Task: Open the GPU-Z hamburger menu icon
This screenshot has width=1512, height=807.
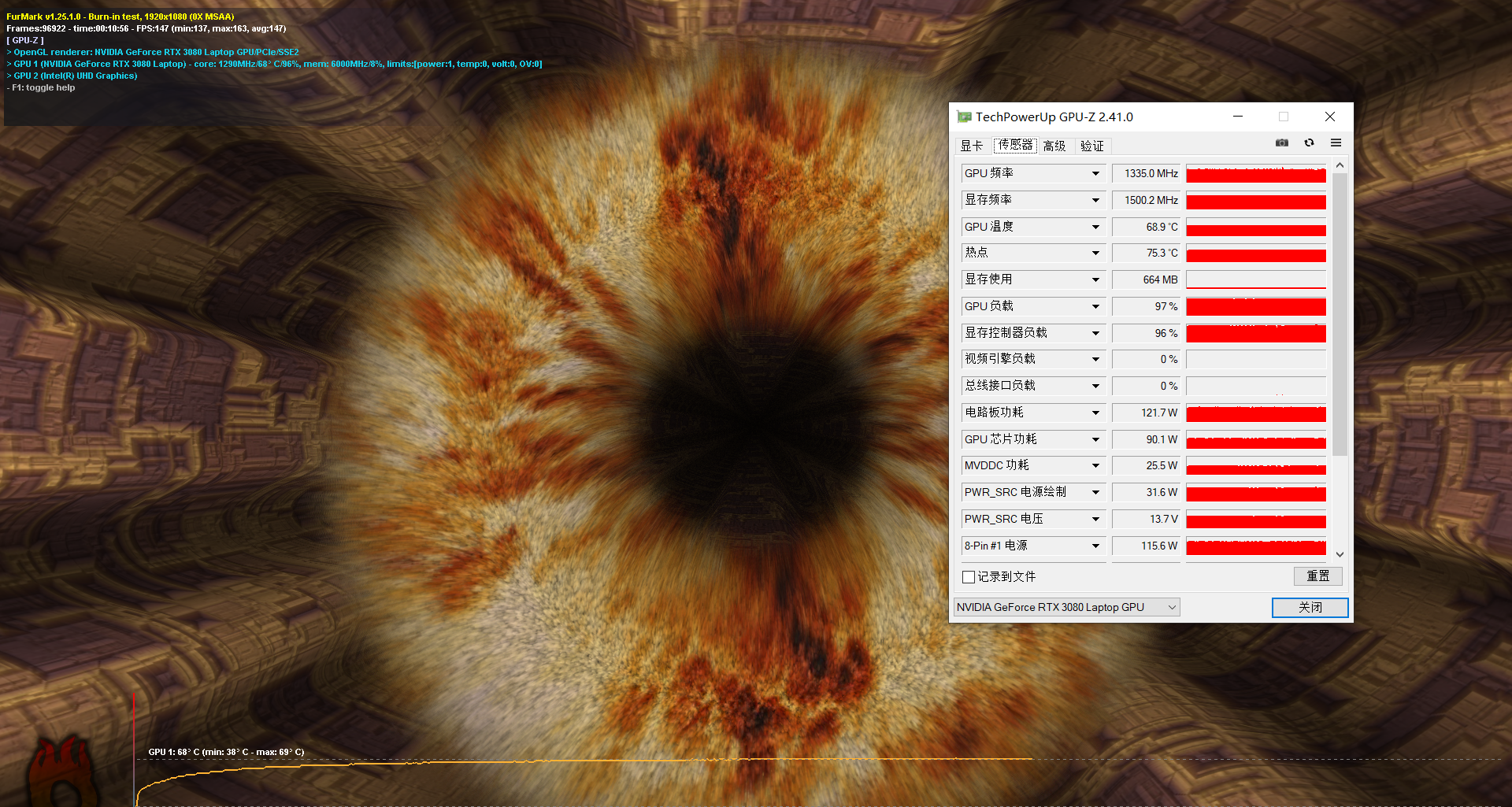Action: pyautogui.click(x=1336, y=143)
